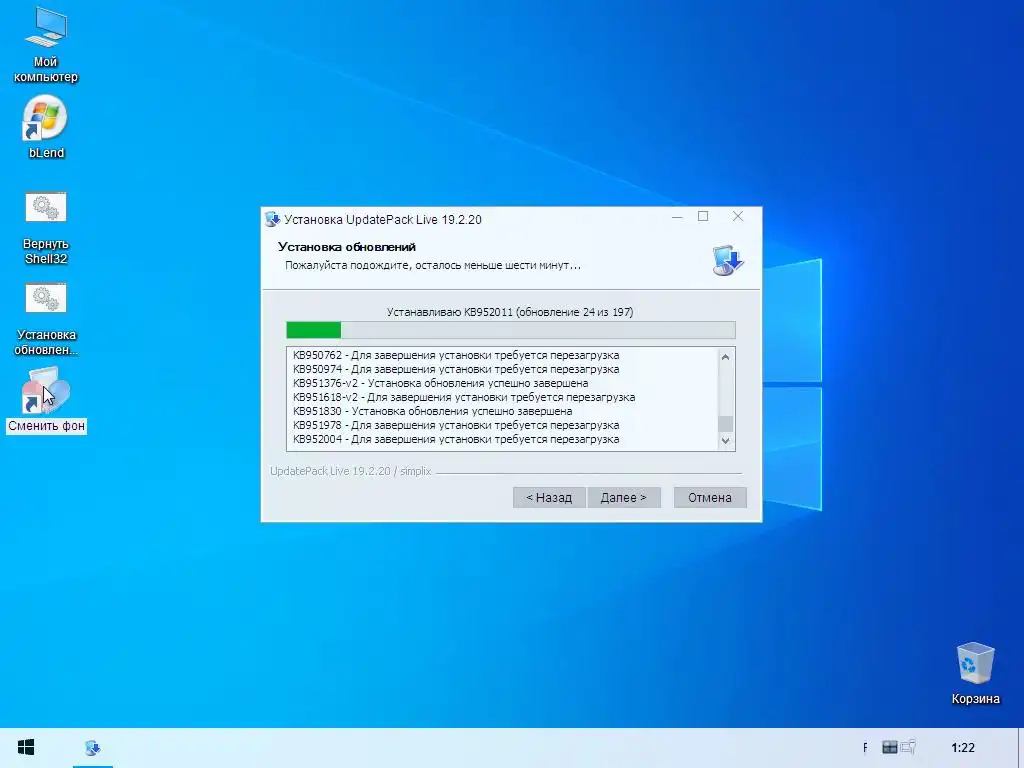Click the Установка обновлений heading
The height and width of the screenshot is (768, 1024).
347,247
